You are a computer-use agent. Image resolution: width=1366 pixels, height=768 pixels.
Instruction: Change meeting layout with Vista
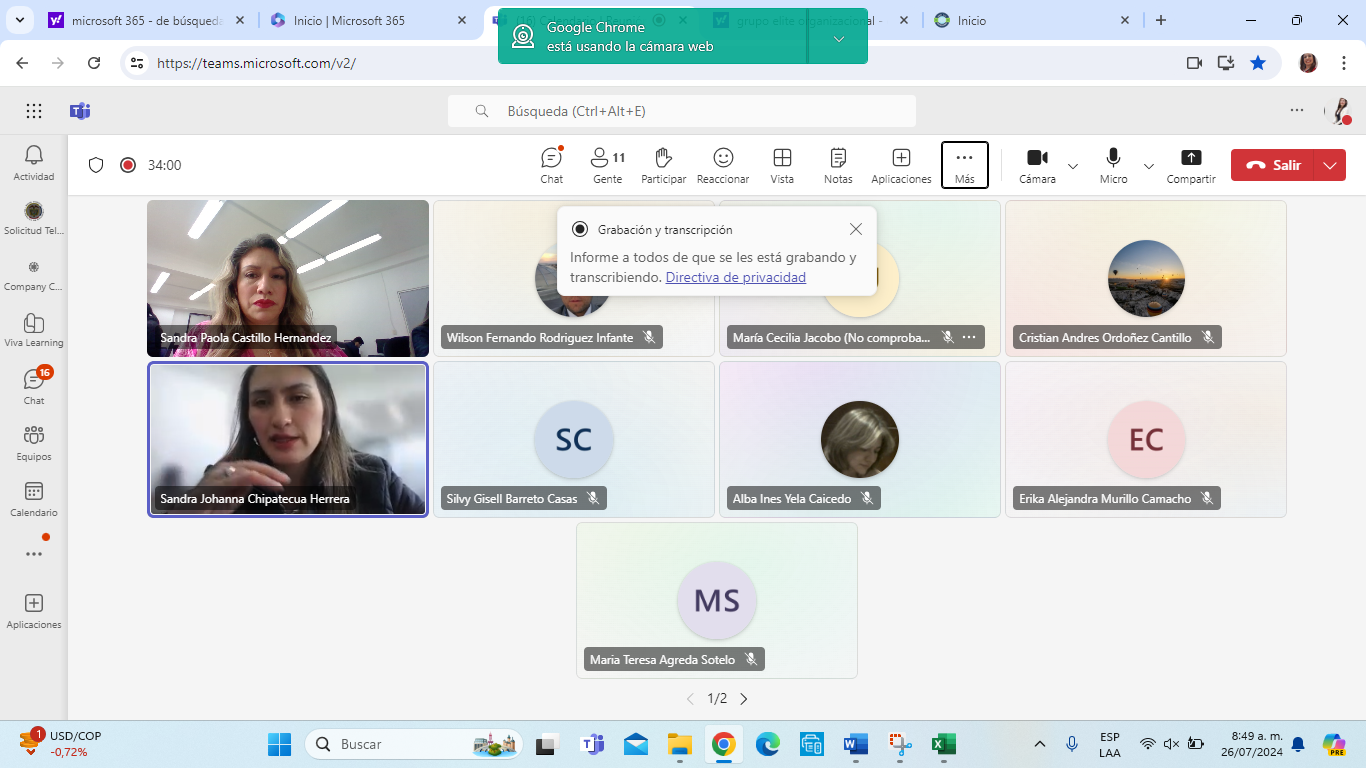782,165
